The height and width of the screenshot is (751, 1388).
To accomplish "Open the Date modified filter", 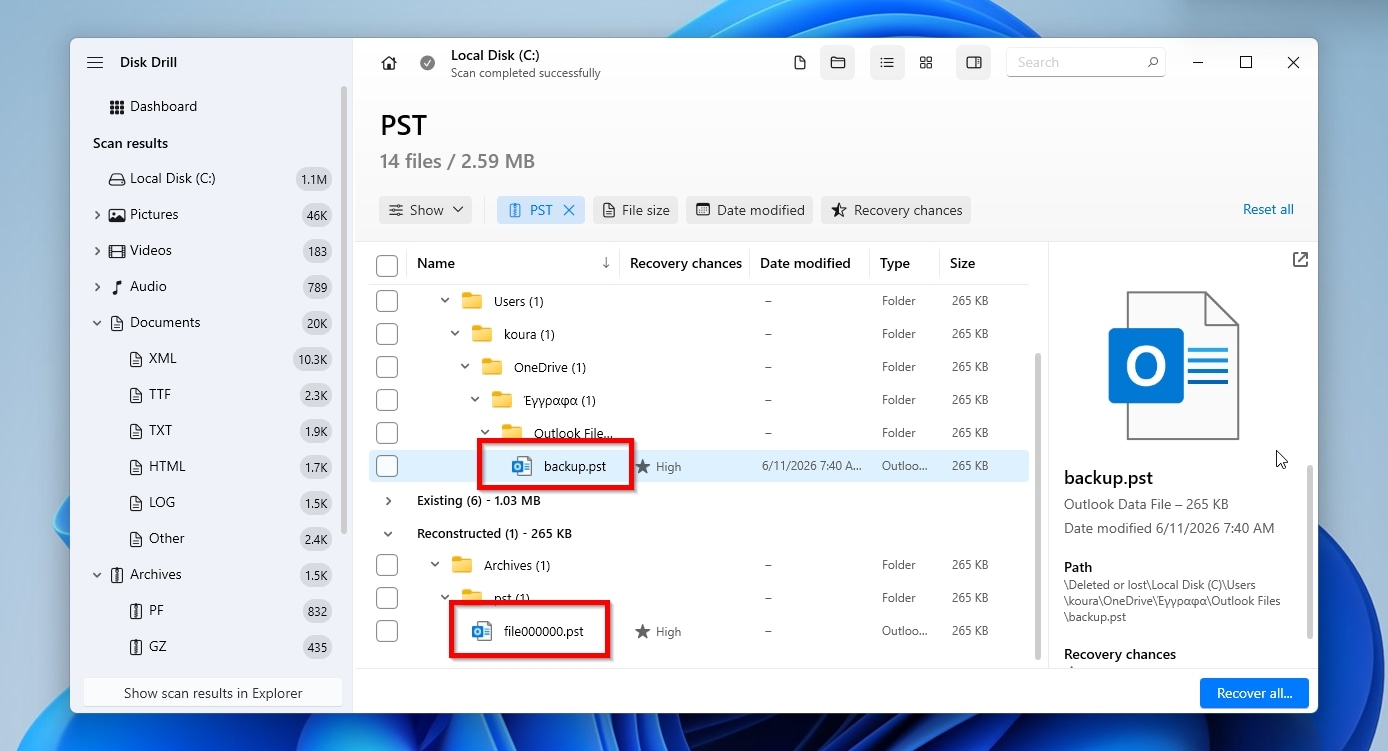I will [750, 210].
